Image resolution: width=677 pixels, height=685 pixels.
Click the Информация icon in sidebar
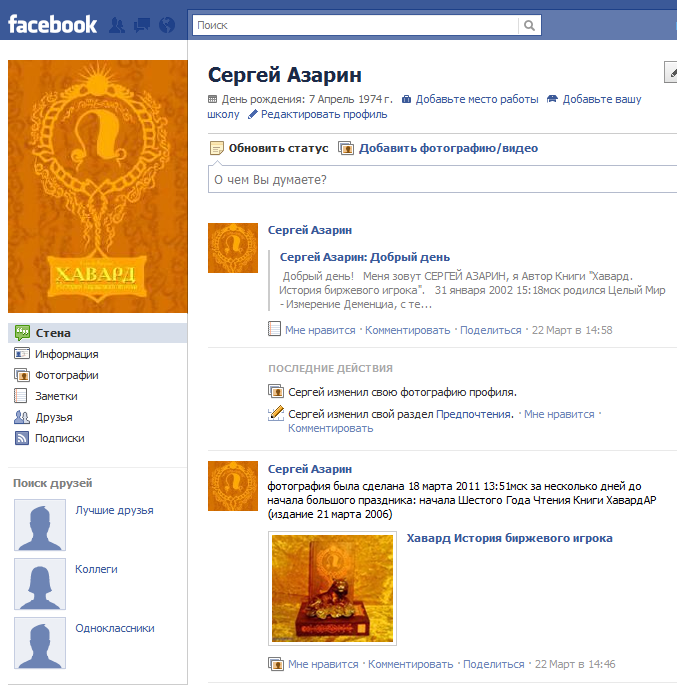click(22, 353)
